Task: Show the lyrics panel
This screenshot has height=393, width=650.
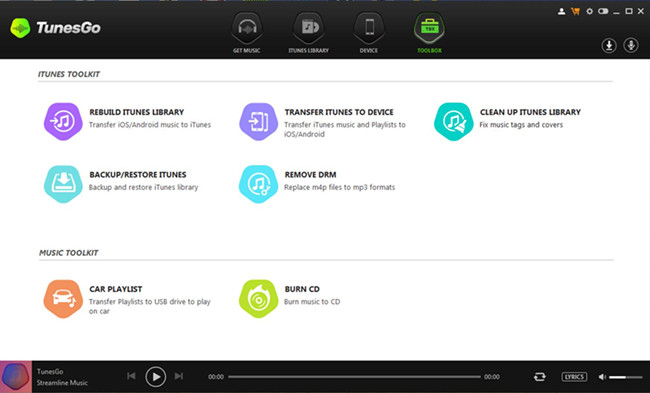Action: [574, 376]
